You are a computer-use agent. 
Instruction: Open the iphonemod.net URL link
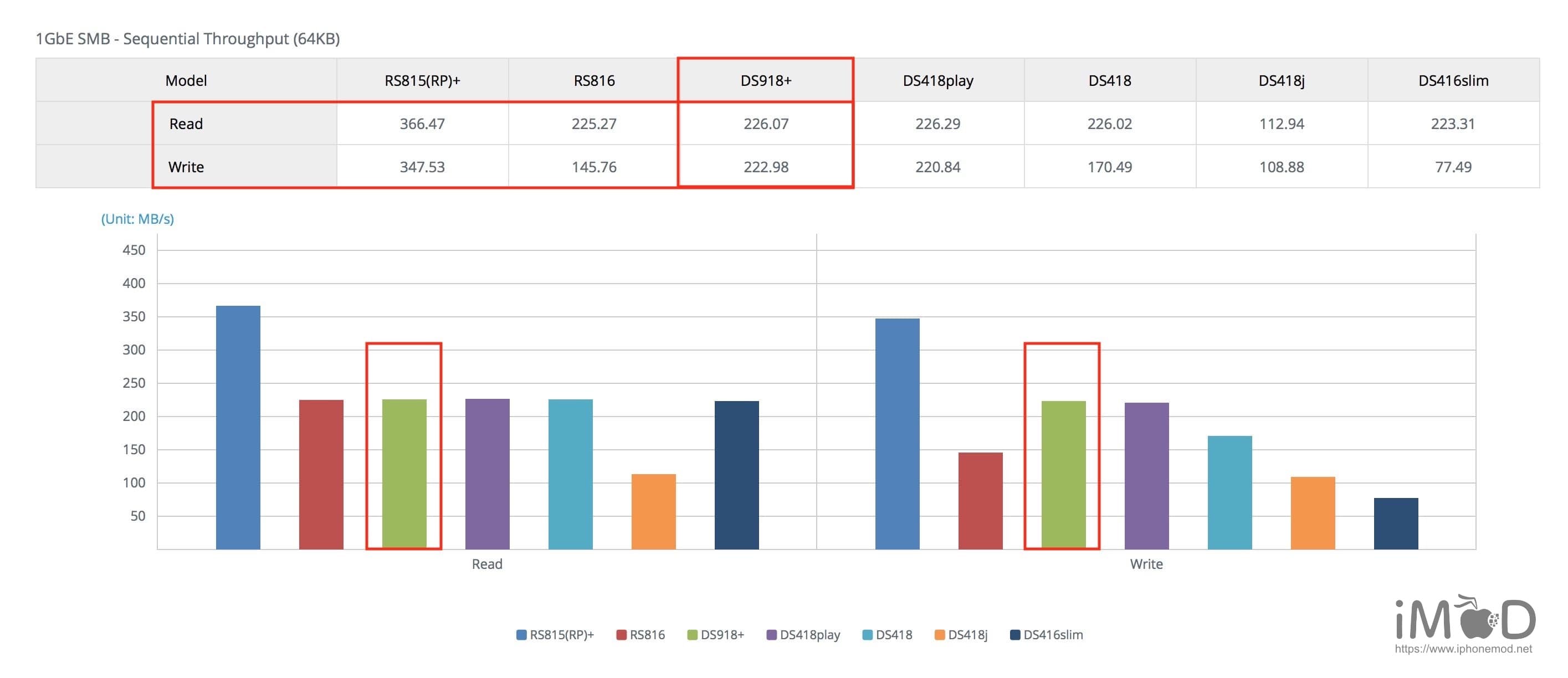pyautogui.click(x=1463, y=649)
